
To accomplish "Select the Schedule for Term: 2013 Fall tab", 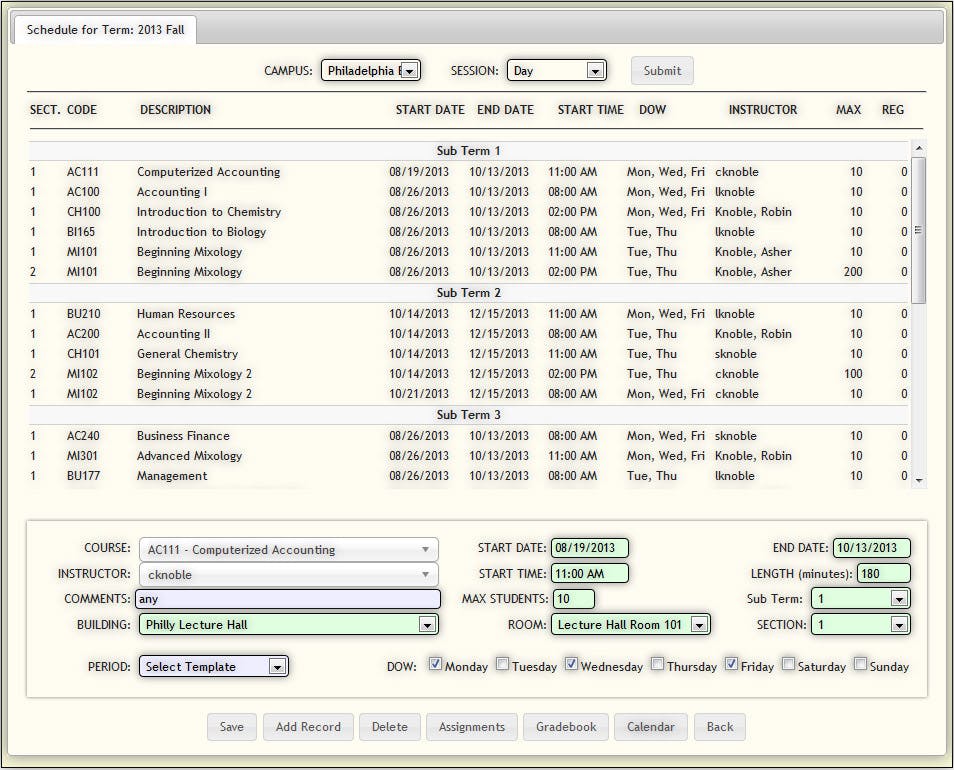I will point(105,30).
